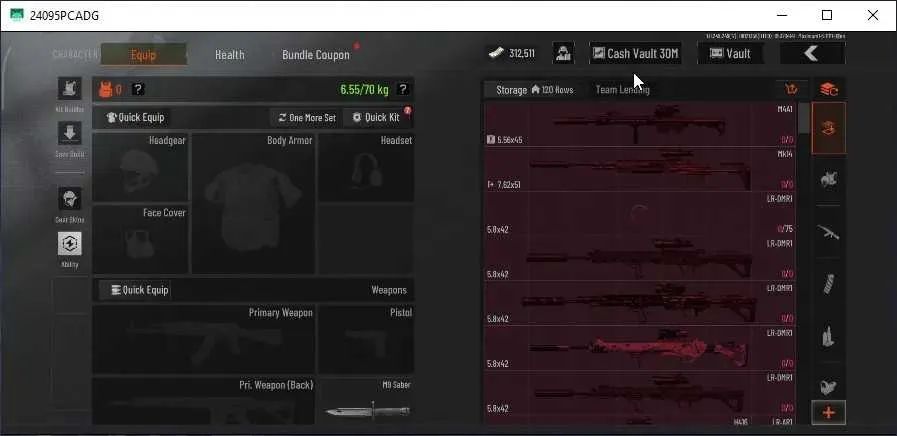Screen dimensions: 897x436
Task: Switch to the Equip tab
Action: click(x=144, y=55)
